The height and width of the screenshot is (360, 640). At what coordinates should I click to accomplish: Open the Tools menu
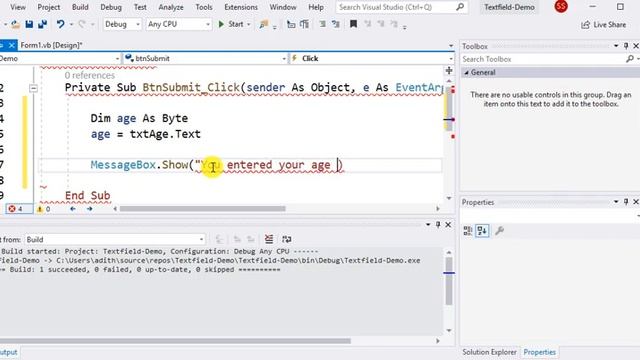[204, 7]
